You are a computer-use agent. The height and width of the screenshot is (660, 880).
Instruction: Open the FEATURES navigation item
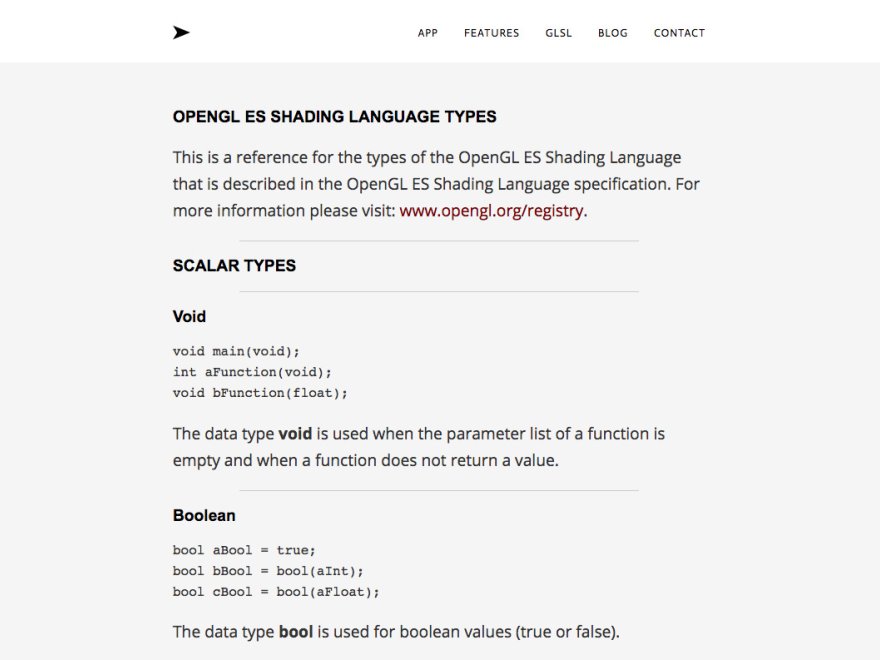[491, 33]
